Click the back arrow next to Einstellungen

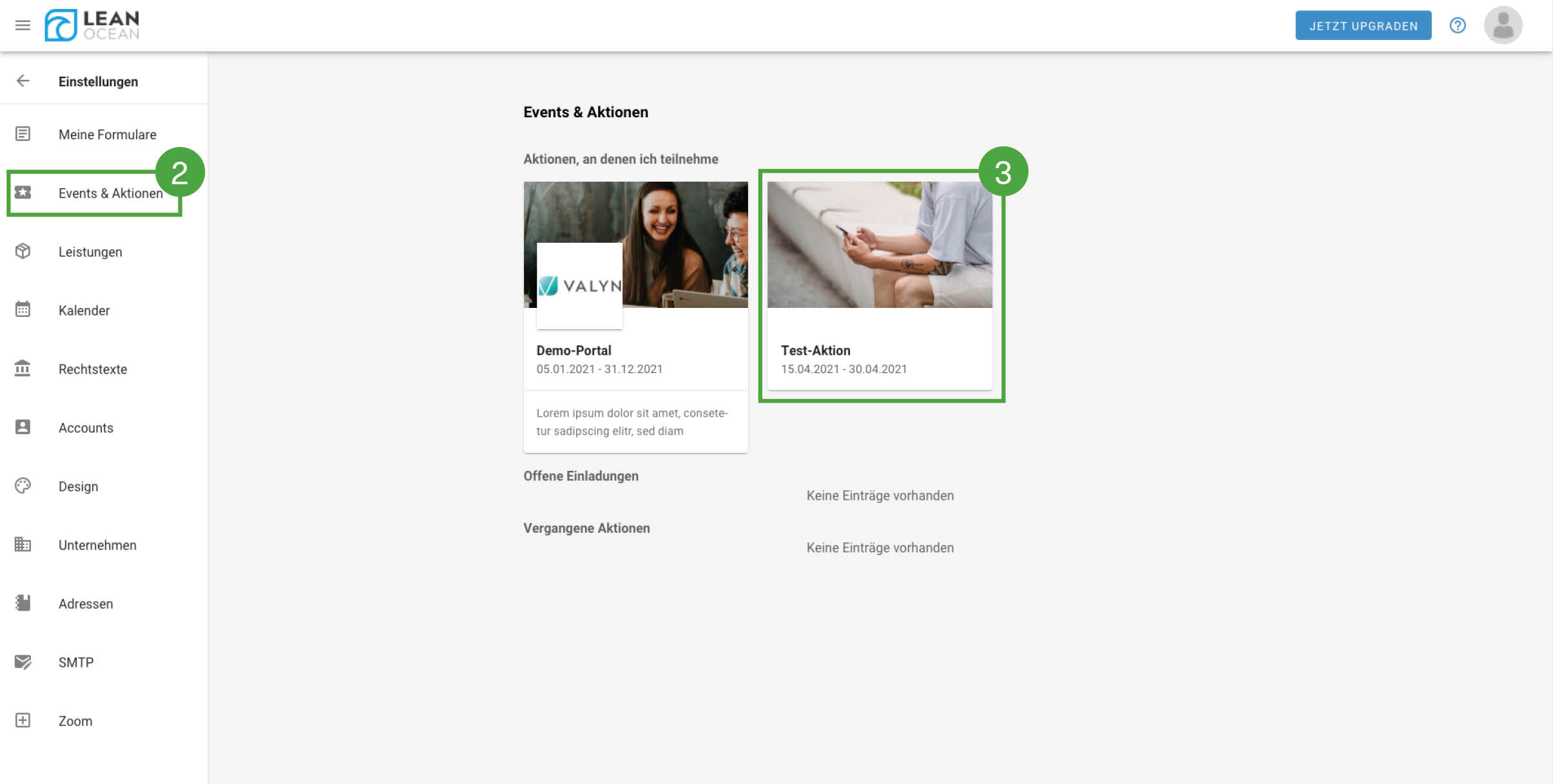23,81
